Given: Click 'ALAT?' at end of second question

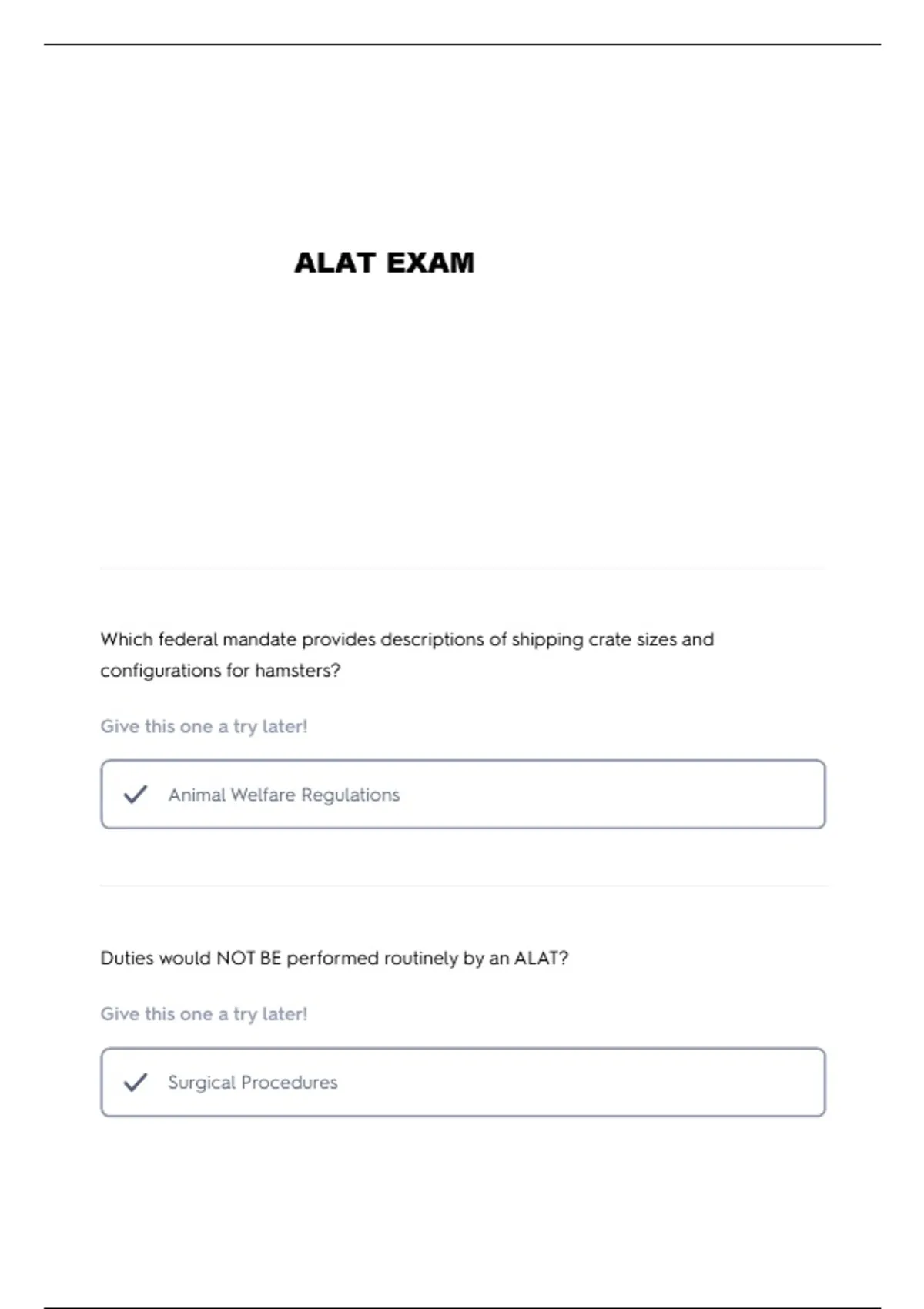Looking at the screenshot, I should [541, 958].
